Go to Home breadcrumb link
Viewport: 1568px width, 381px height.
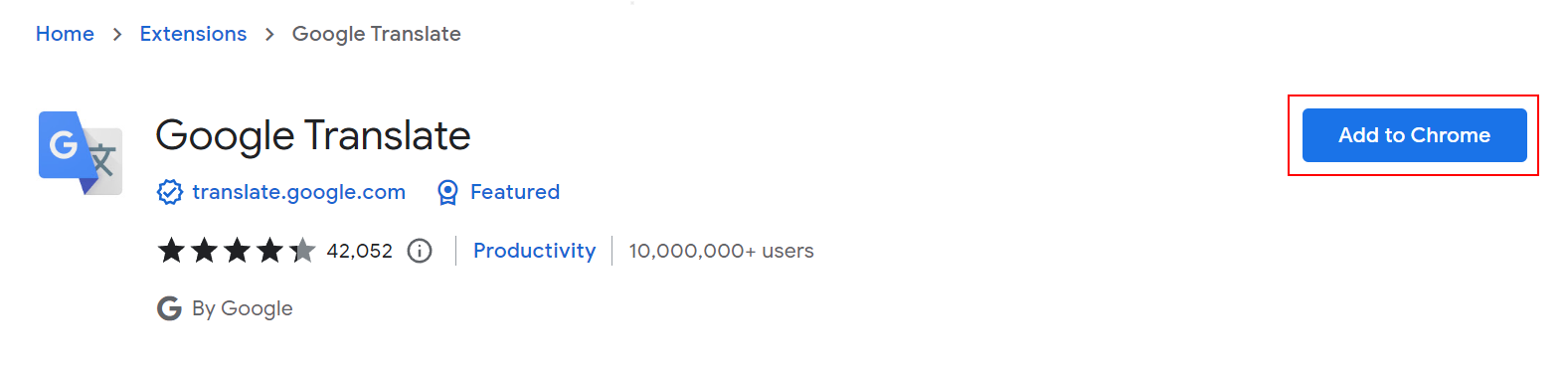65,34
